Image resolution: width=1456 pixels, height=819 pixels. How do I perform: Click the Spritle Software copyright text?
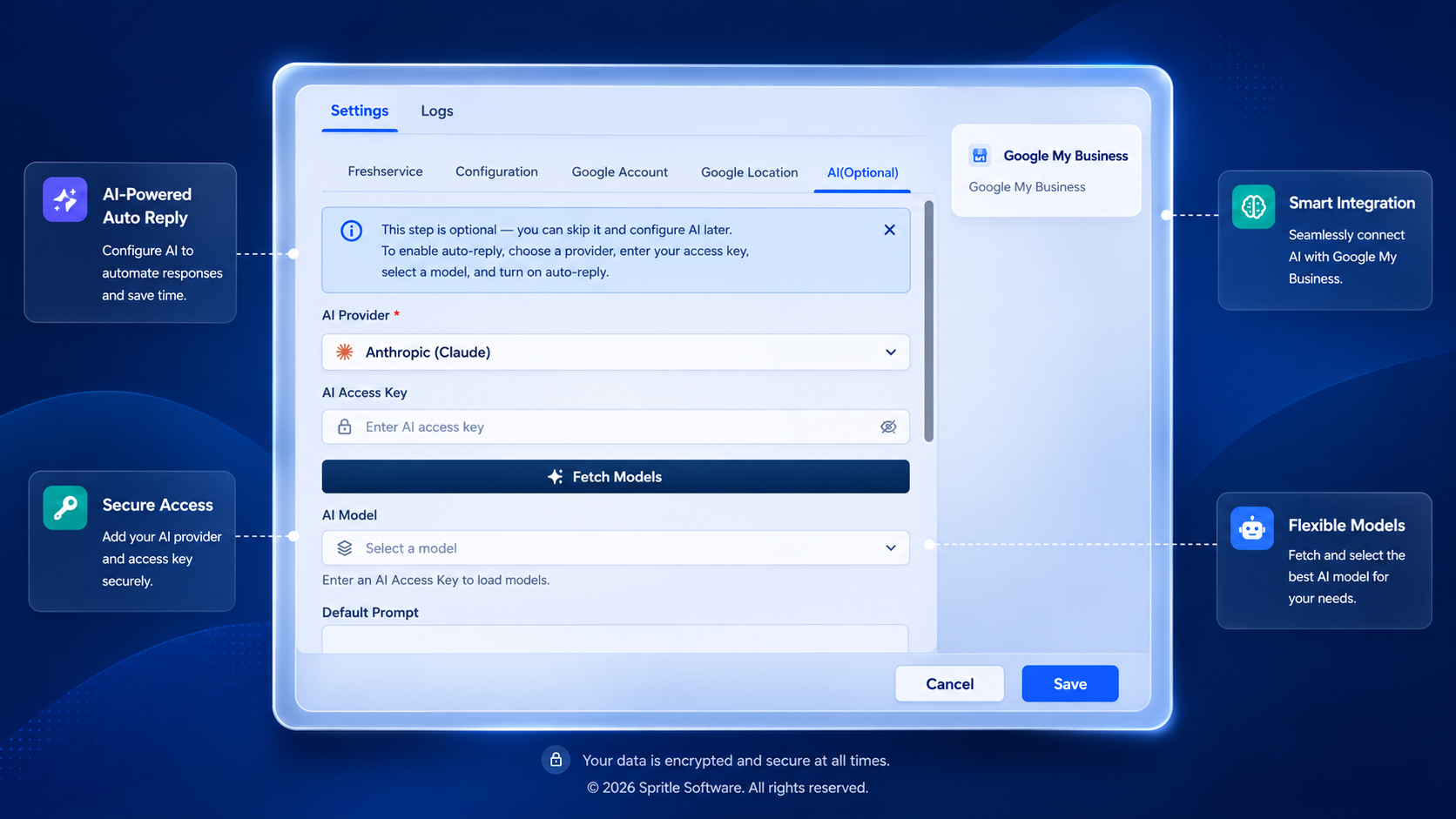point(727,788)
